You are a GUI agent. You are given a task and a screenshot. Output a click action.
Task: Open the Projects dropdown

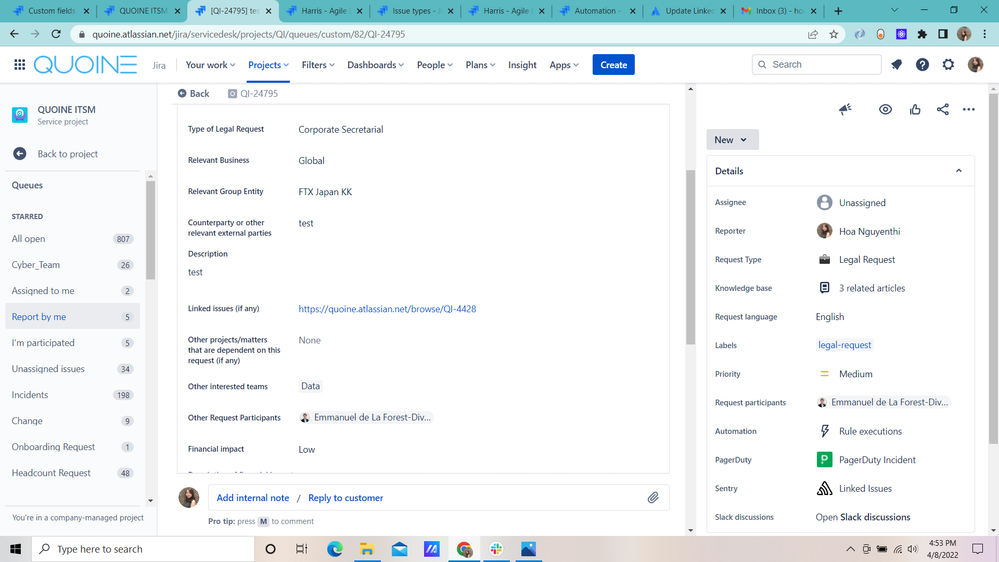(268, 64)
